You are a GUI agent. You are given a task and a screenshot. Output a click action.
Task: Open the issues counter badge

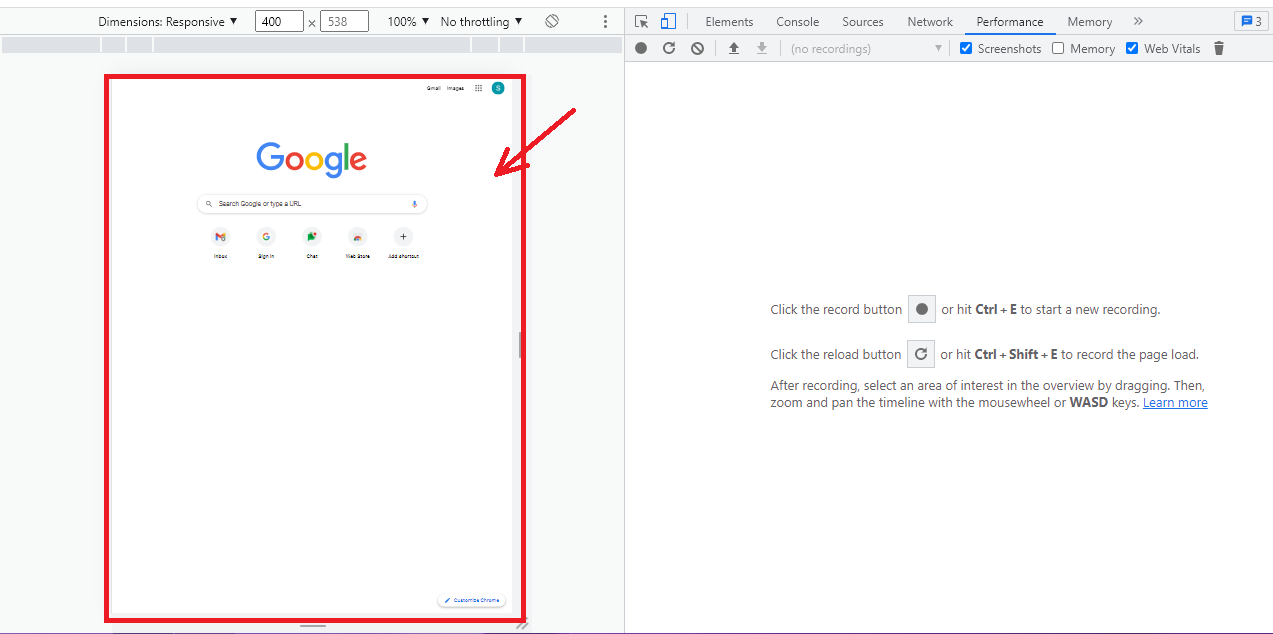[1249, 21]
